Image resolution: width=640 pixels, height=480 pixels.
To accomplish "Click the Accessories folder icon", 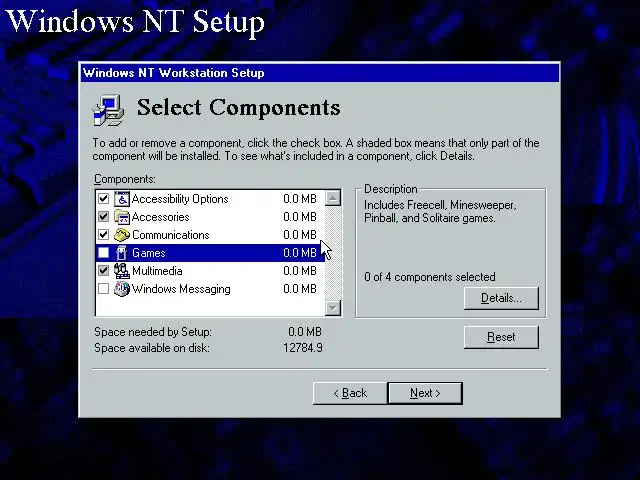I will [122, 217].
